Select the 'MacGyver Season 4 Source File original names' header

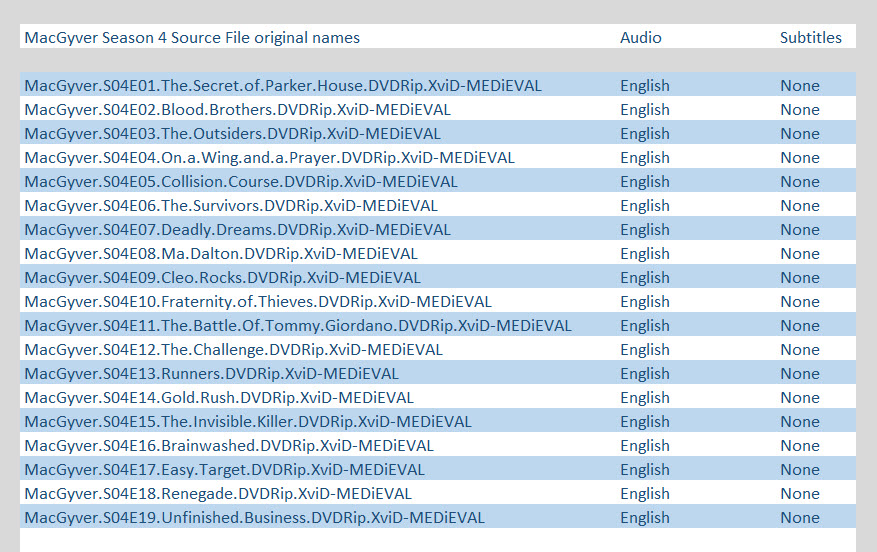click(192, 37)
